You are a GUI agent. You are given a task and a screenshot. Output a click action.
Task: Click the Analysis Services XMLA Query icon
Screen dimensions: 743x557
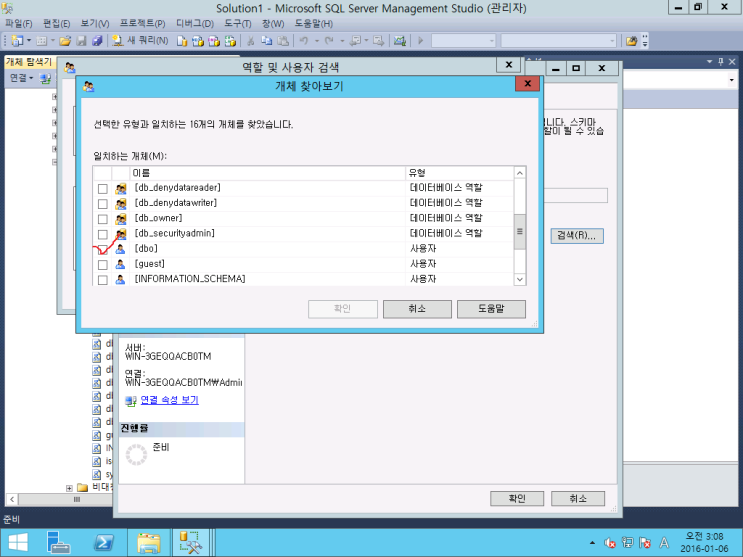point(230,41)
